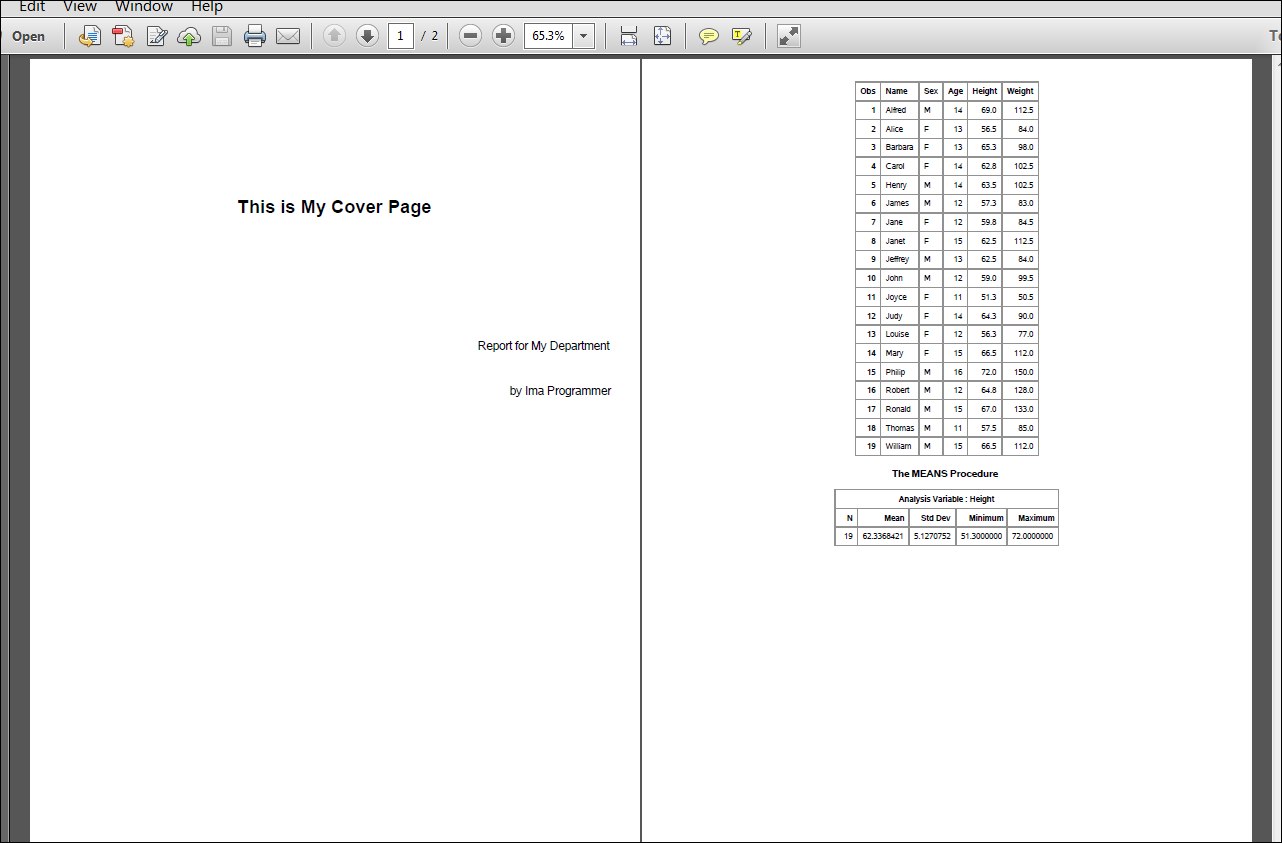Select the highlight text tool
Screen dimensions: 1282x843
pos(741,36)
